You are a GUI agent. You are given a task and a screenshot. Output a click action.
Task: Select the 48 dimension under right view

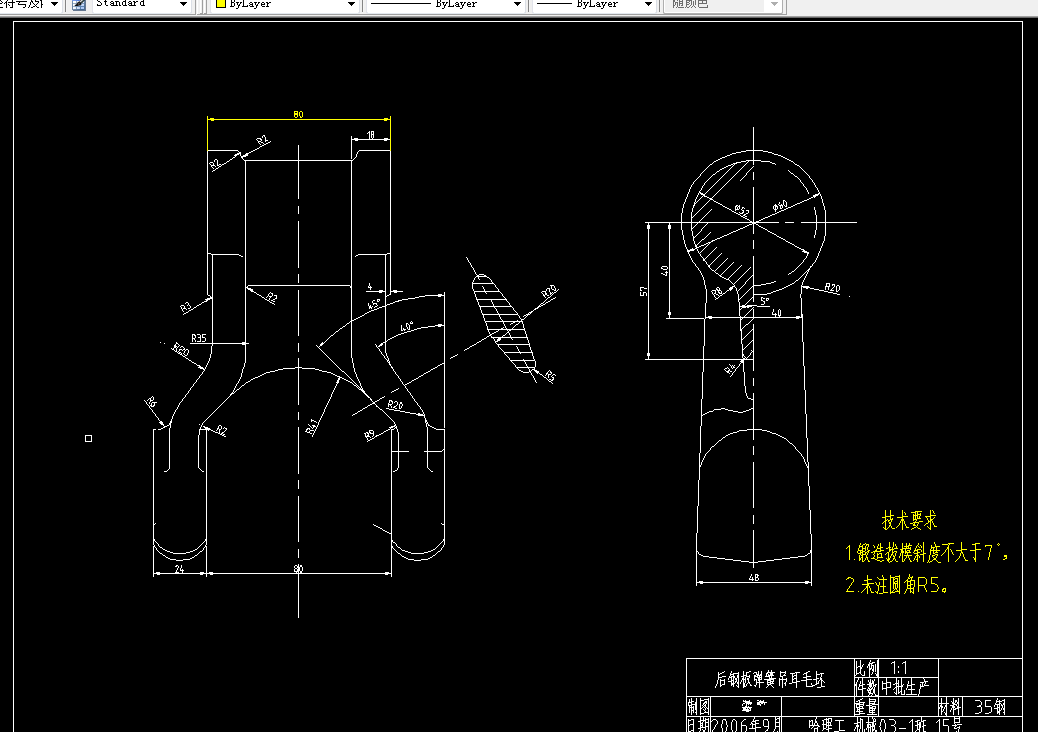[753, 578]
